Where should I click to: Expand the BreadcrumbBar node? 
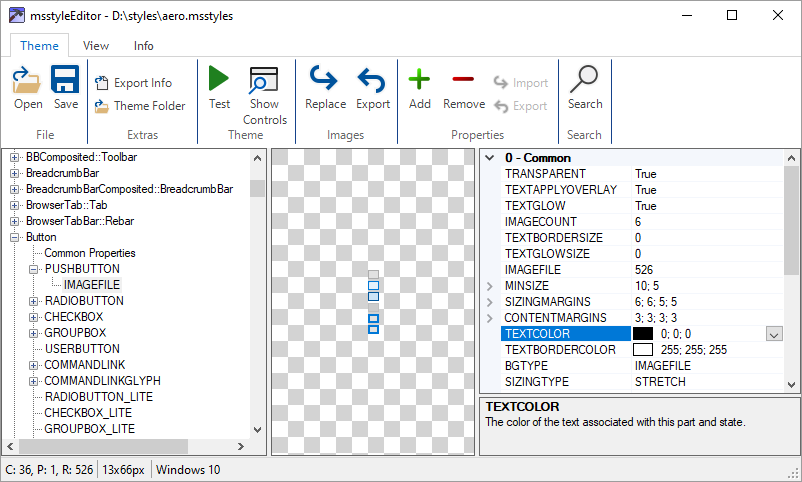[x=15, y=173]
